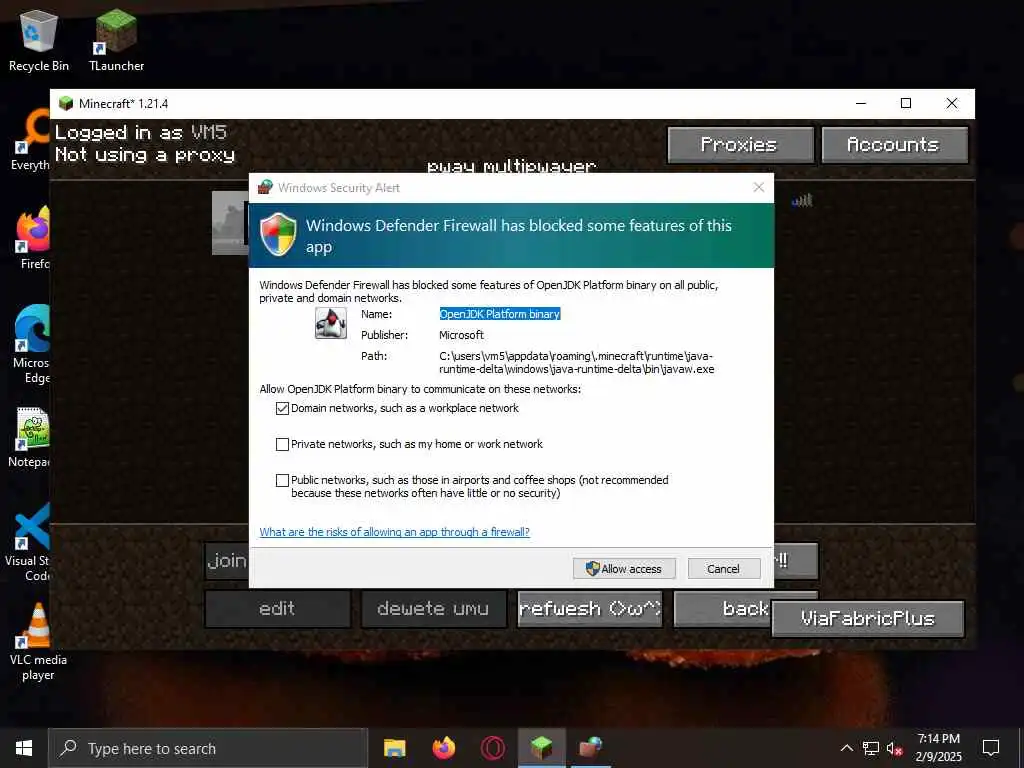Open VLC media player desktop shortcut
The height and width of the screenshot is (768, 1024).
38,642
